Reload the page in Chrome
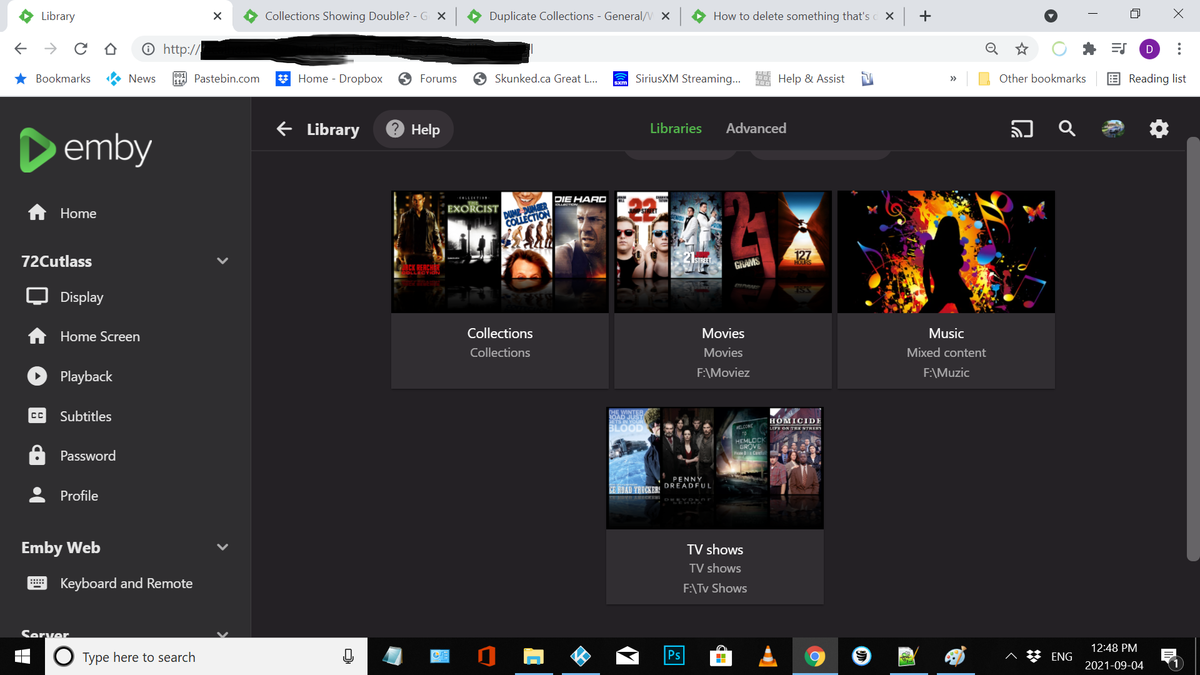Image resolution: width=1200 pixels, height=675 pixels. [80, 49]
